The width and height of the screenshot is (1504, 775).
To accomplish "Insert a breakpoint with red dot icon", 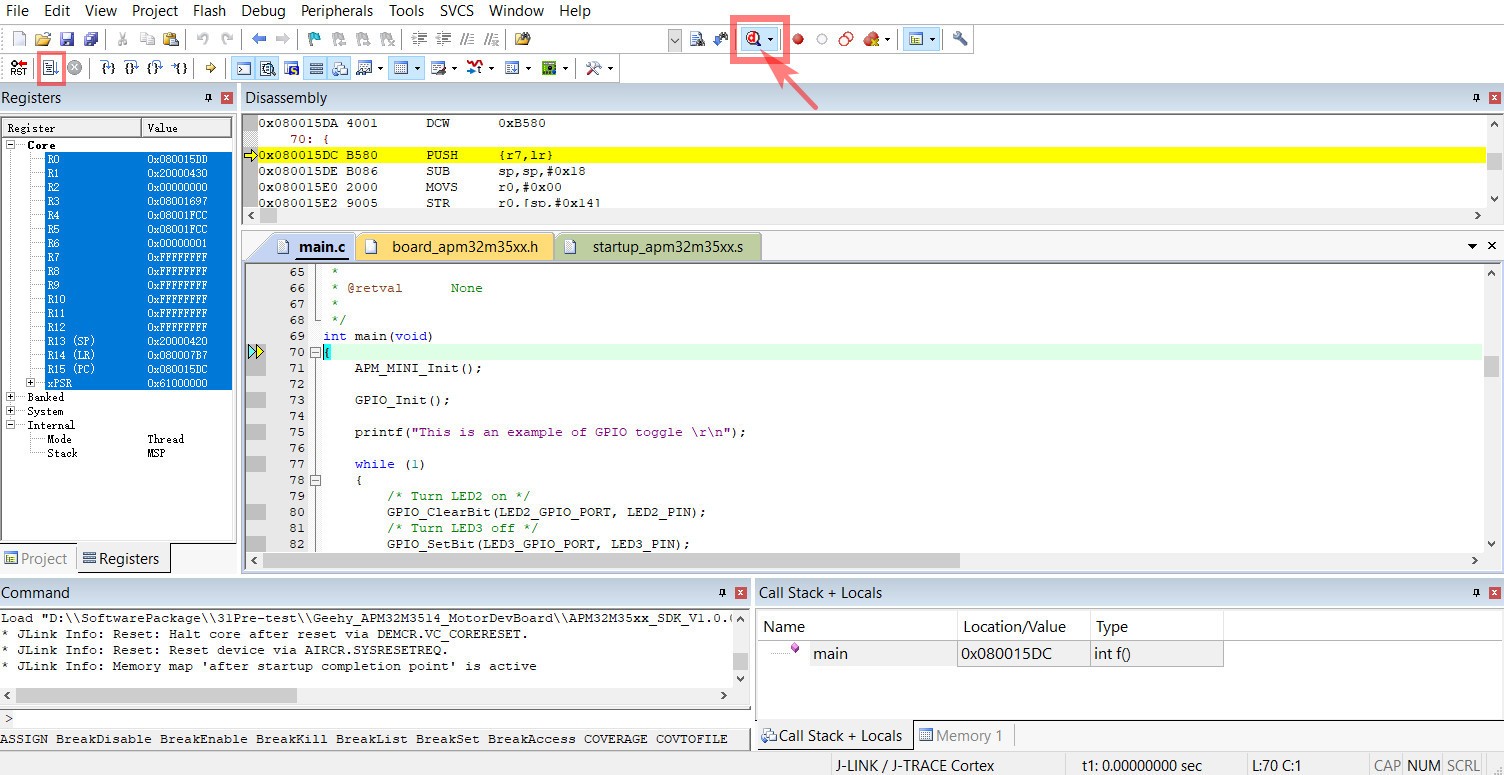I will (x=798, y=39).
